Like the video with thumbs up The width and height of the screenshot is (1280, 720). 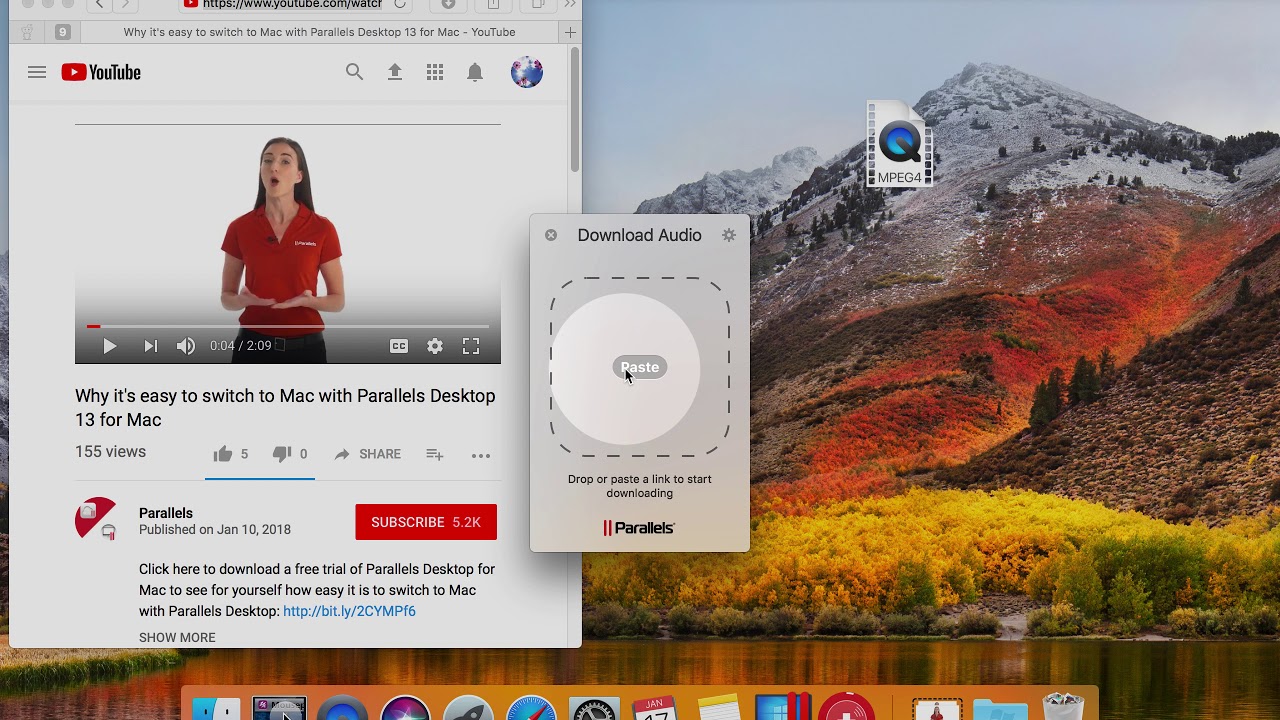pyautogui.click(x=223, y=454)
